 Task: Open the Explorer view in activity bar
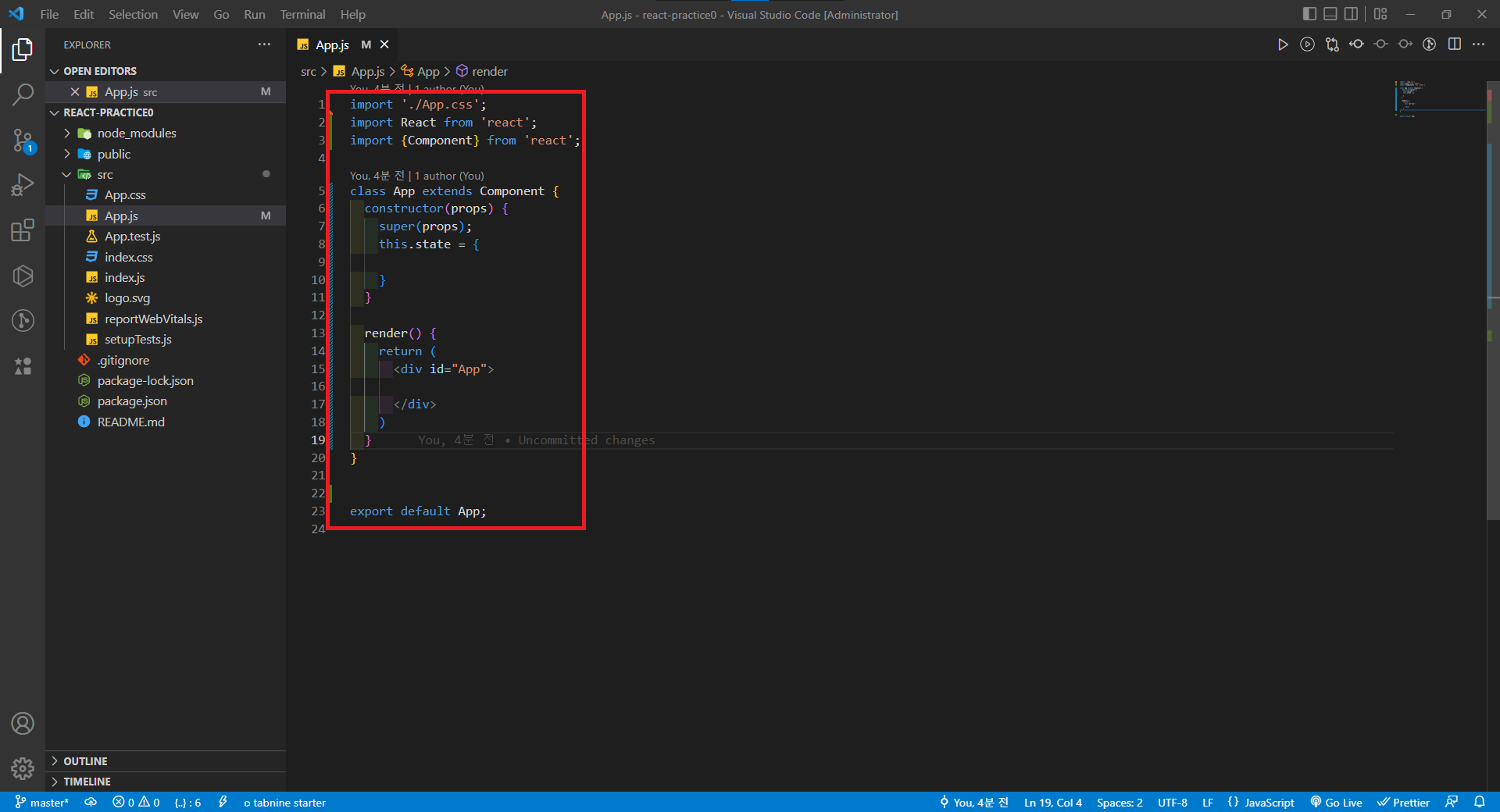coord(23,50)
